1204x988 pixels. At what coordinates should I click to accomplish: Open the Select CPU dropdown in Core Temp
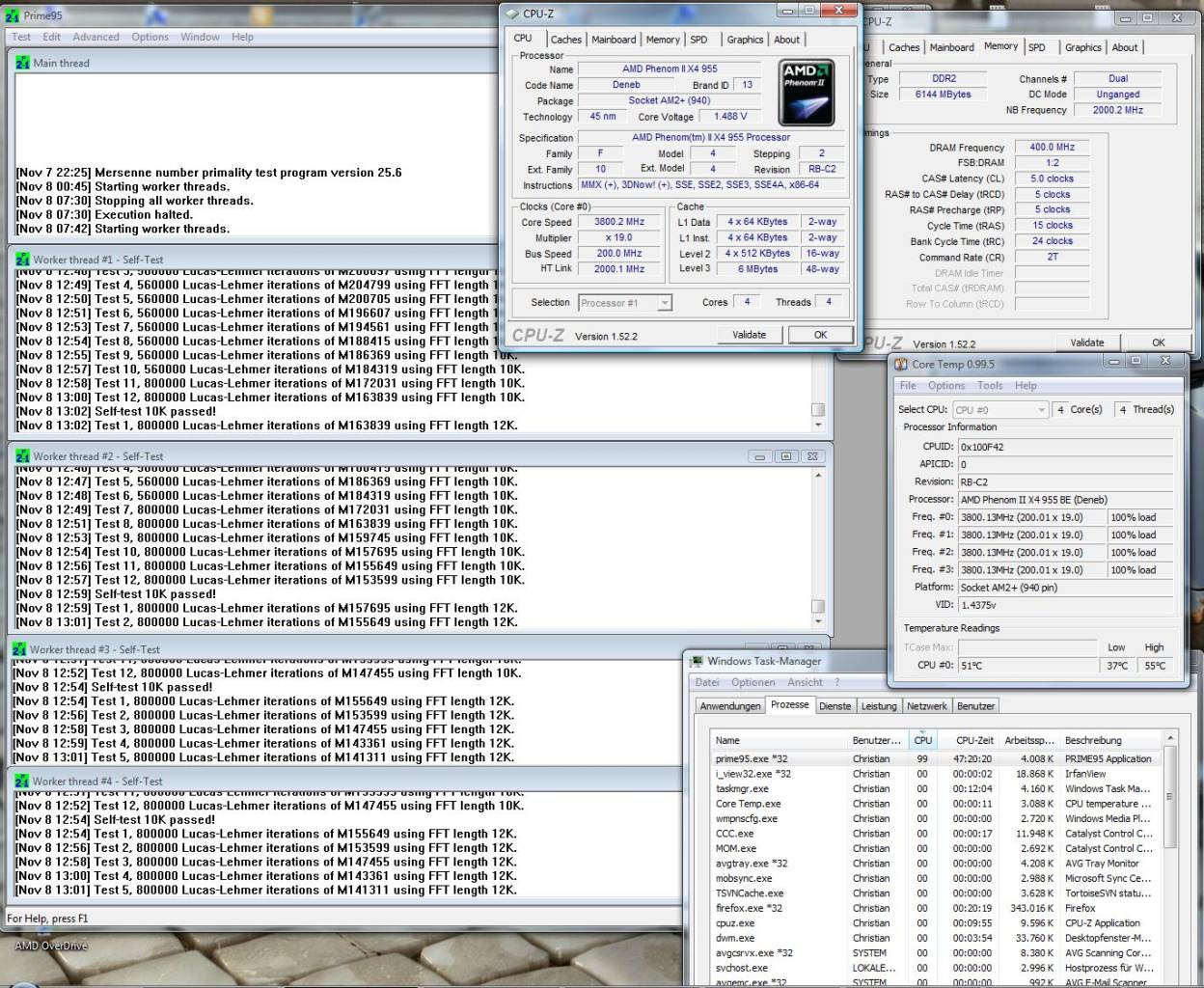[x=1000, y=410]
